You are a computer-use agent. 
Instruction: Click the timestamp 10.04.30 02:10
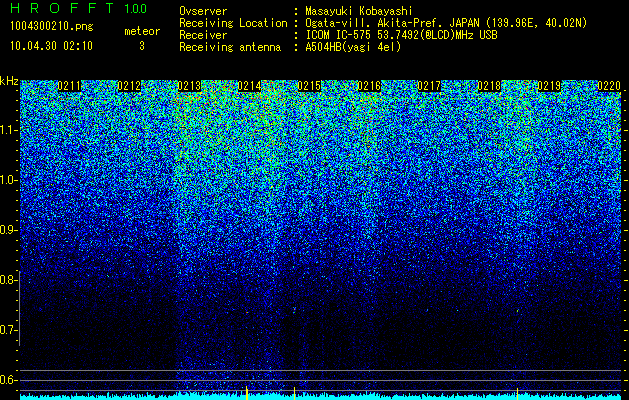(x=51, y=46)
